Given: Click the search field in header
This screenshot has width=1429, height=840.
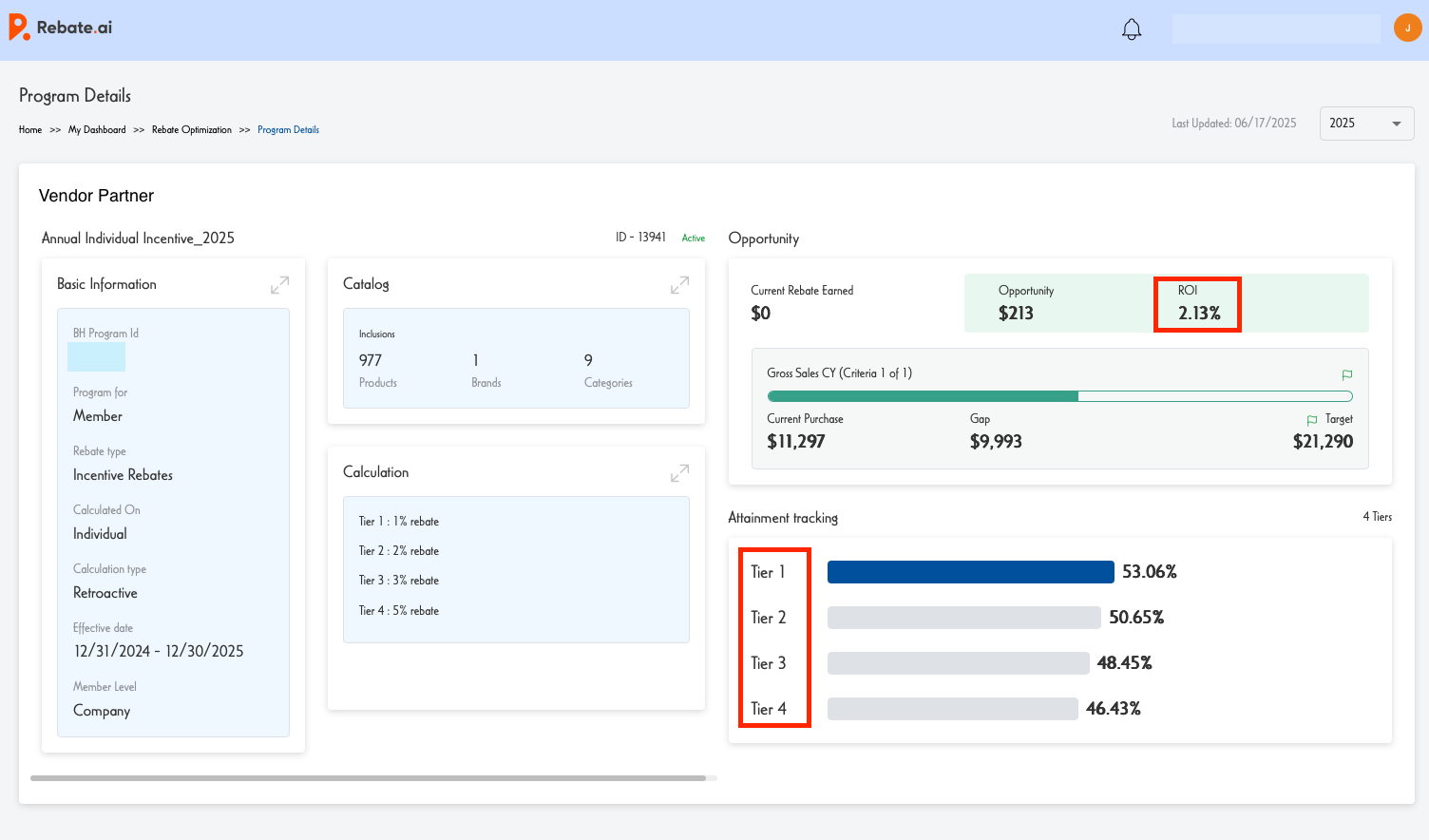Looking at the screenshot, I should pos(1275,29).
